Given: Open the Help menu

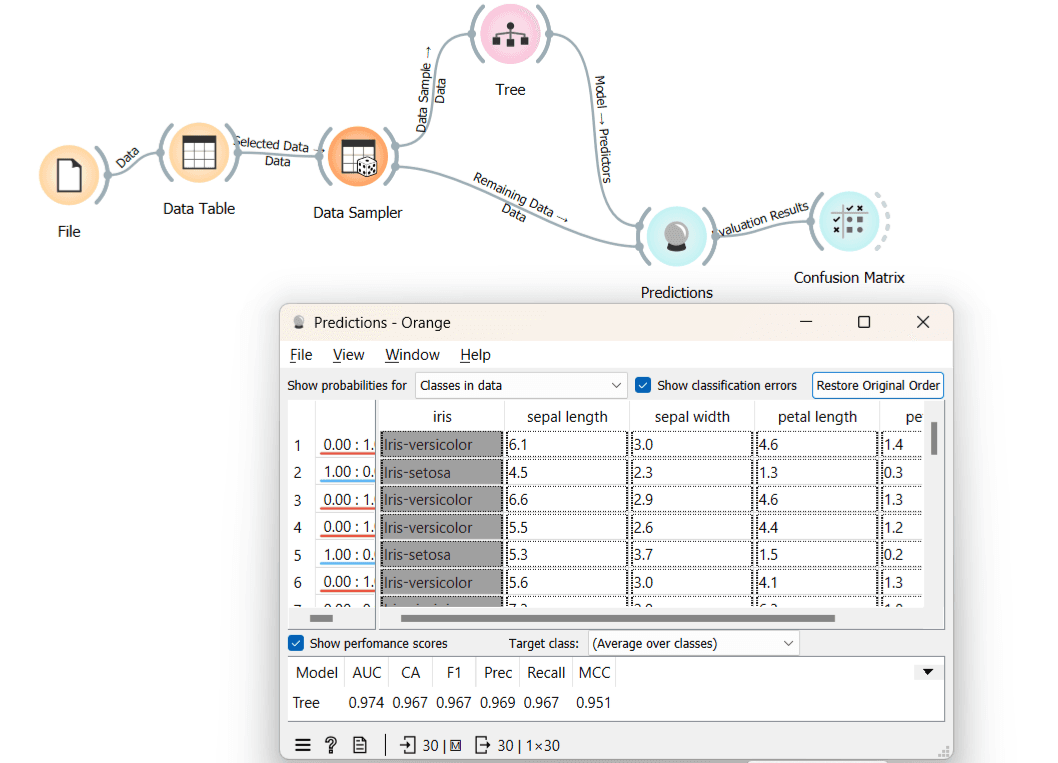Looking at the screenshot, I should (x=475, y=355).
